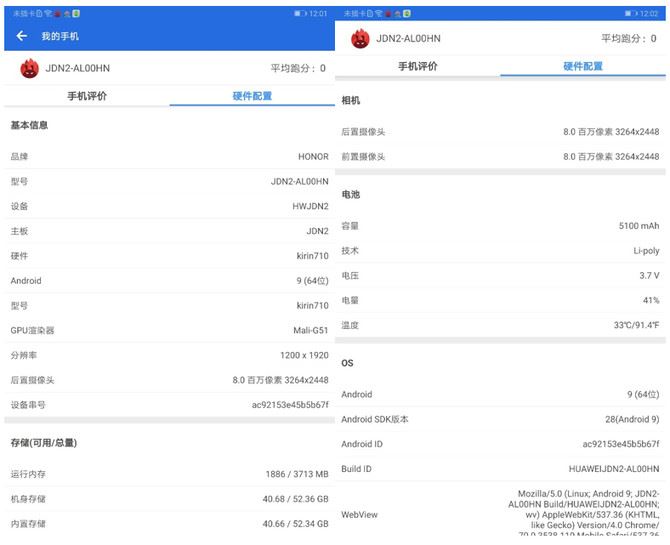Viewport: 670px width, 545px height.
Task: Click the battery 容量 5100 mAh row
Action: (x=500, y=226)
